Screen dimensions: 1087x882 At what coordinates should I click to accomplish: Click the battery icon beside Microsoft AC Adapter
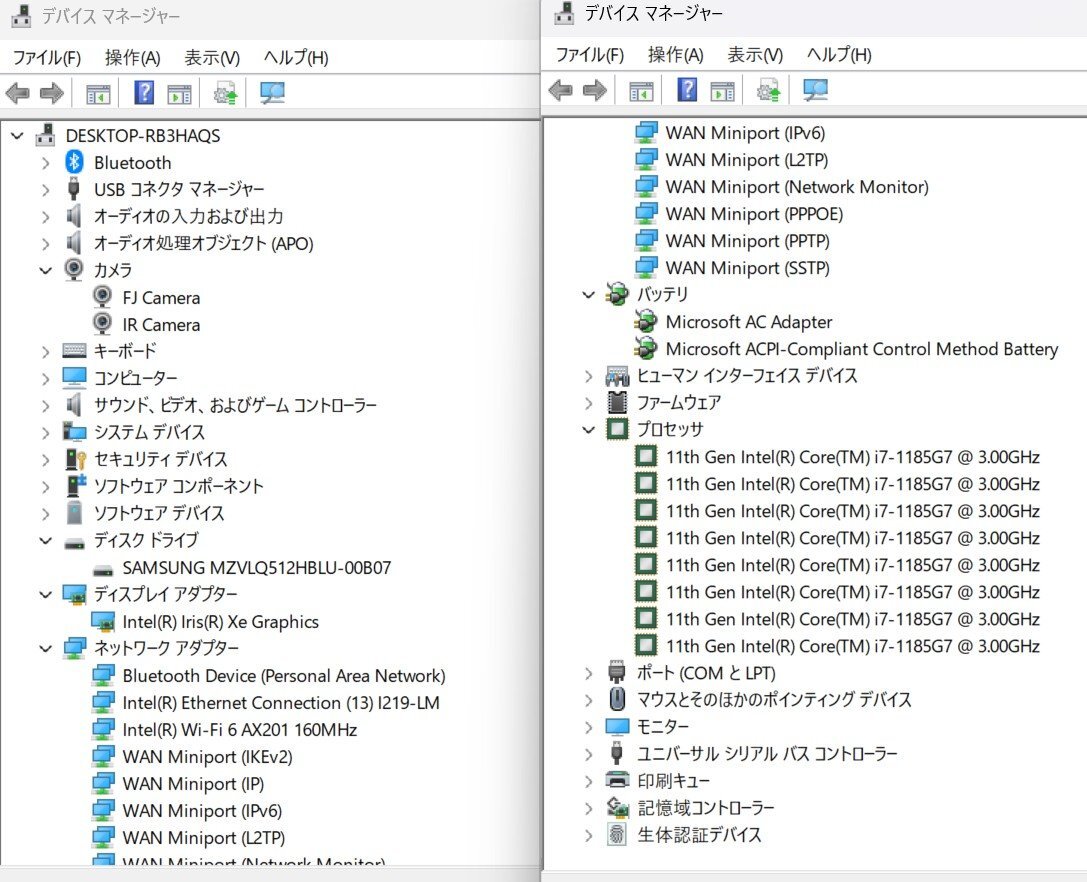(x=647, y=322)
